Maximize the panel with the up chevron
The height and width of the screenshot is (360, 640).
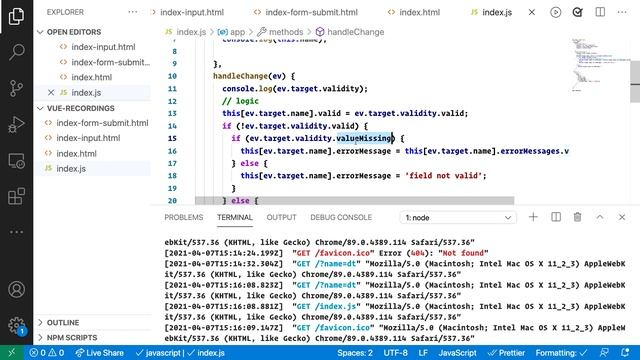coord(600,217)
